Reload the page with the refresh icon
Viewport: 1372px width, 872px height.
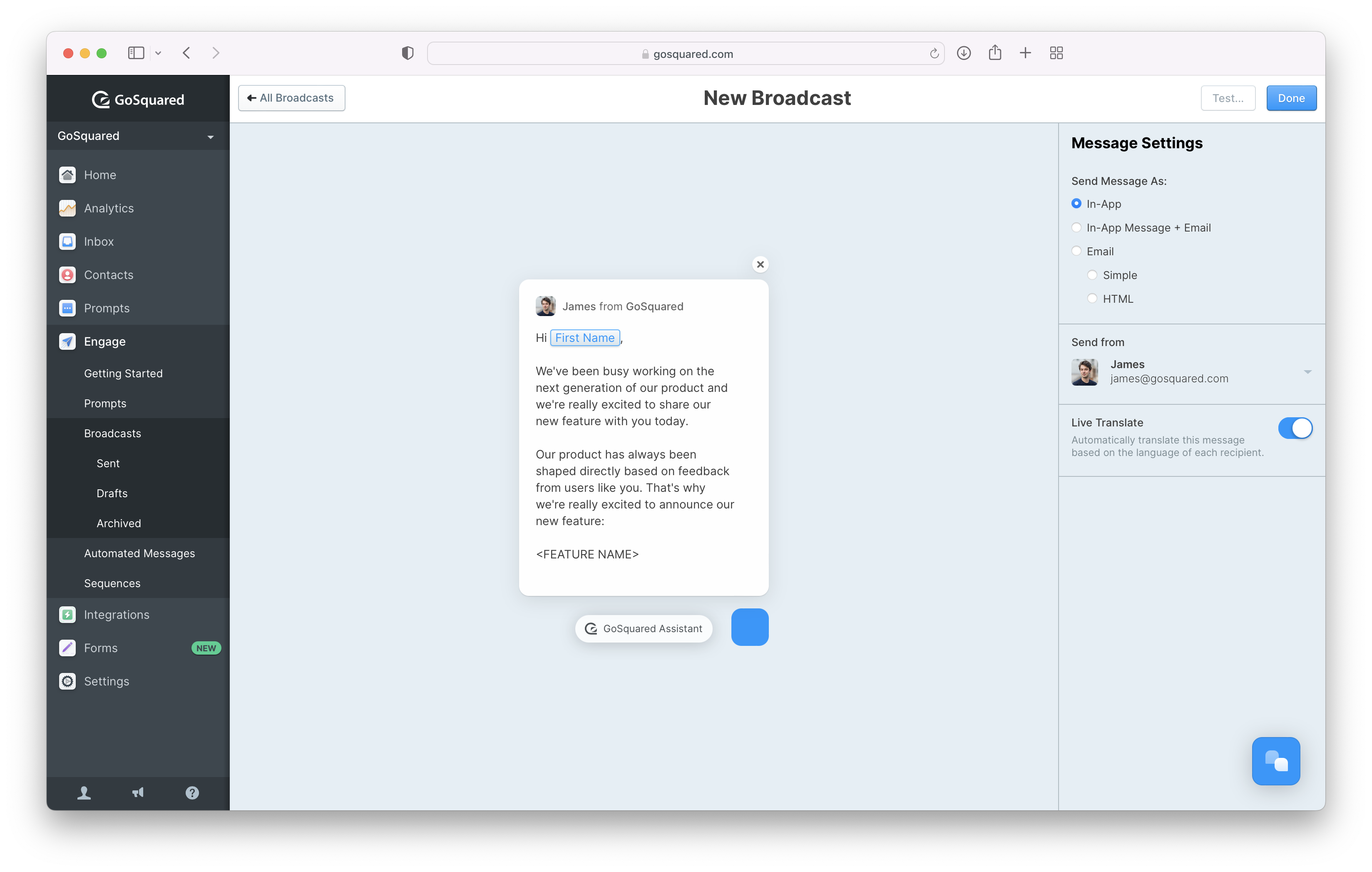point(934,54)
